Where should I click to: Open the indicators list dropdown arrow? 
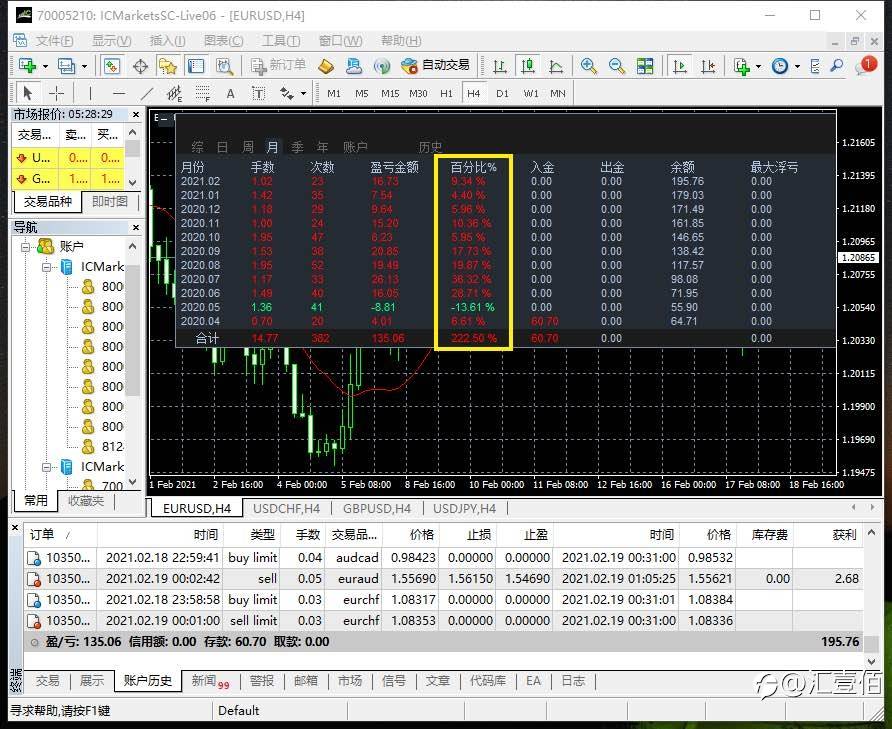tap(758, 66)
